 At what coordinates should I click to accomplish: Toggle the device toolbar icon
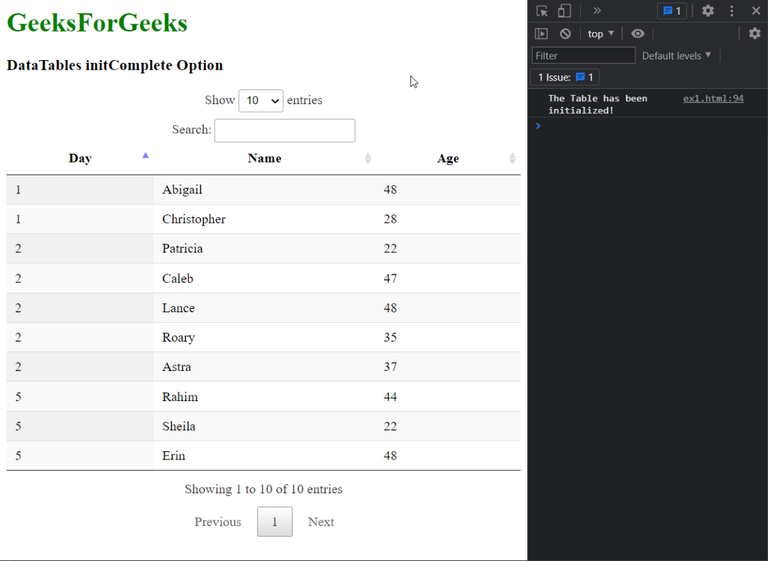pos(564,11)
